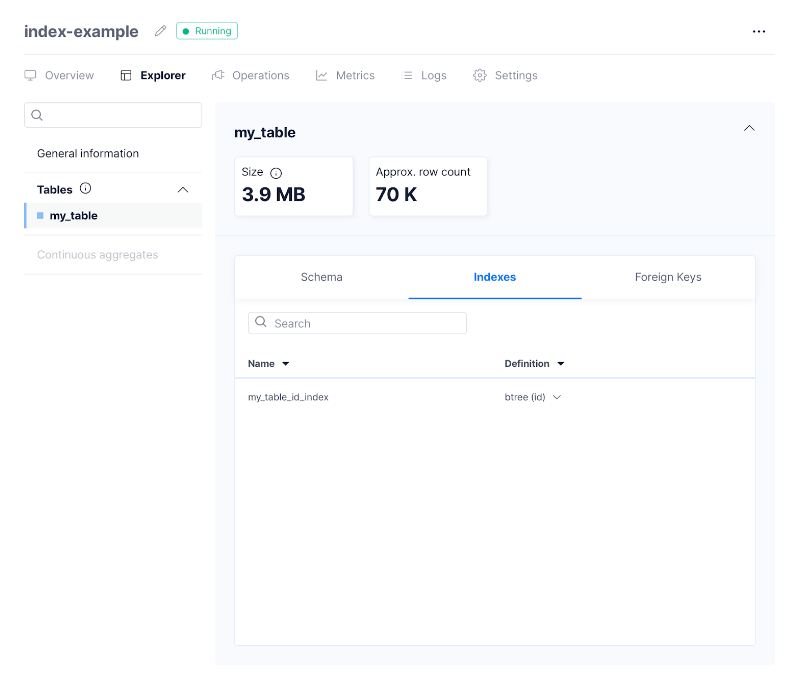
Task: Open the Metrics tab
Action: pyautogui.click(x=345, y=75)
